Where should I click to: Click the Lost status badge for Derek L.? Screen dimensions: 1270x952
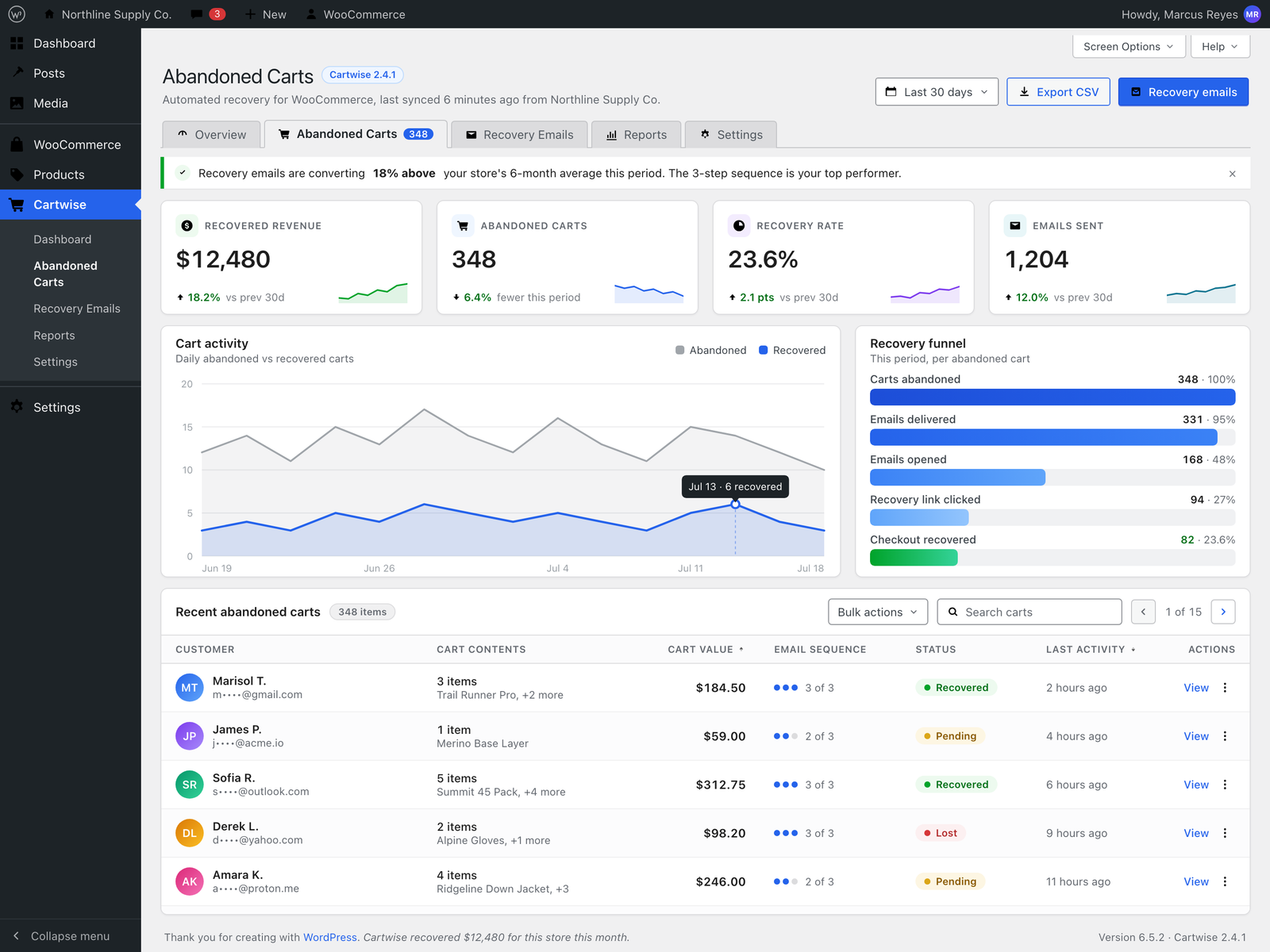(941, 833)
